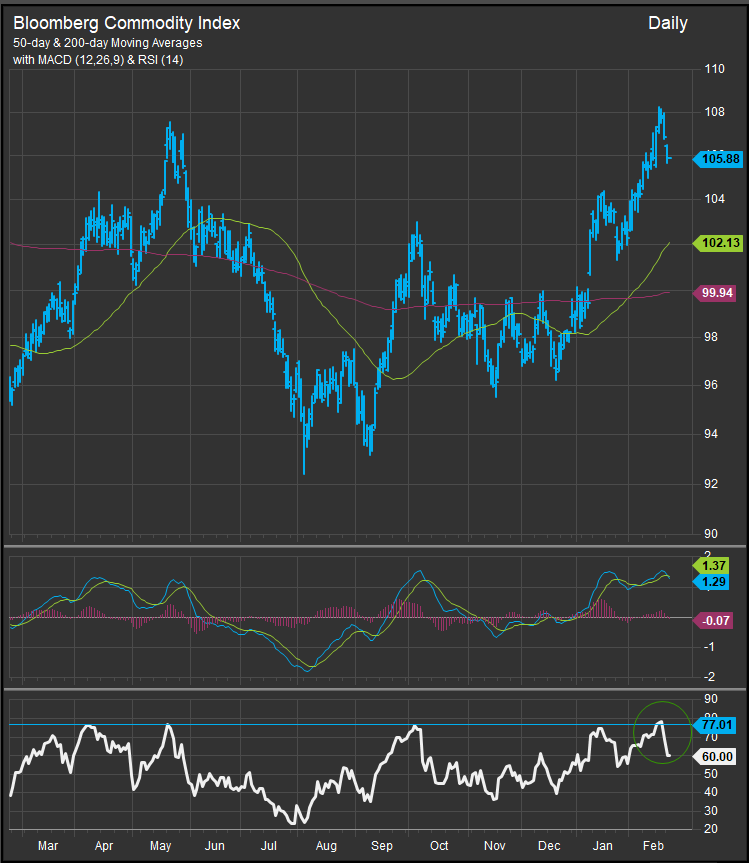749x863 pixels.
Task: Click the 110 price axis label
Action: 715,69
